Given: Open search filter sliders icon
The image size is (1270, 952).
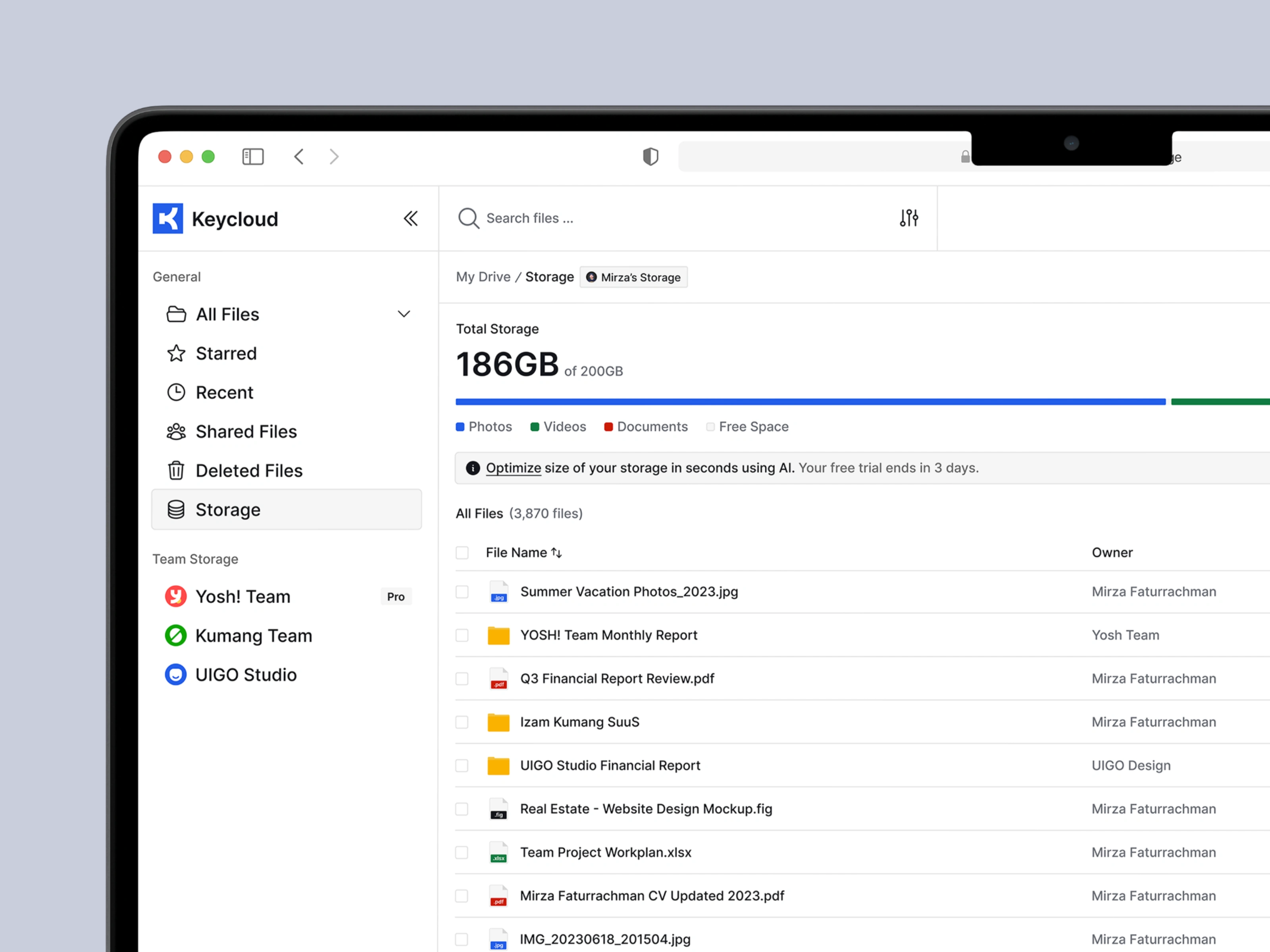Looking at the screenshot, I should pyautogui.click(x=908, y=218).
